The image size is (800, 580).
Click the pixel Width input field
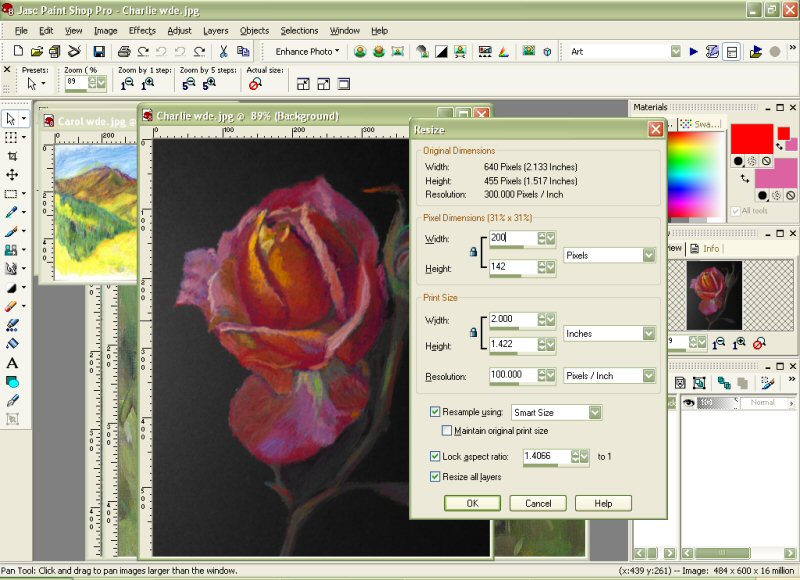tap(513, 238)
